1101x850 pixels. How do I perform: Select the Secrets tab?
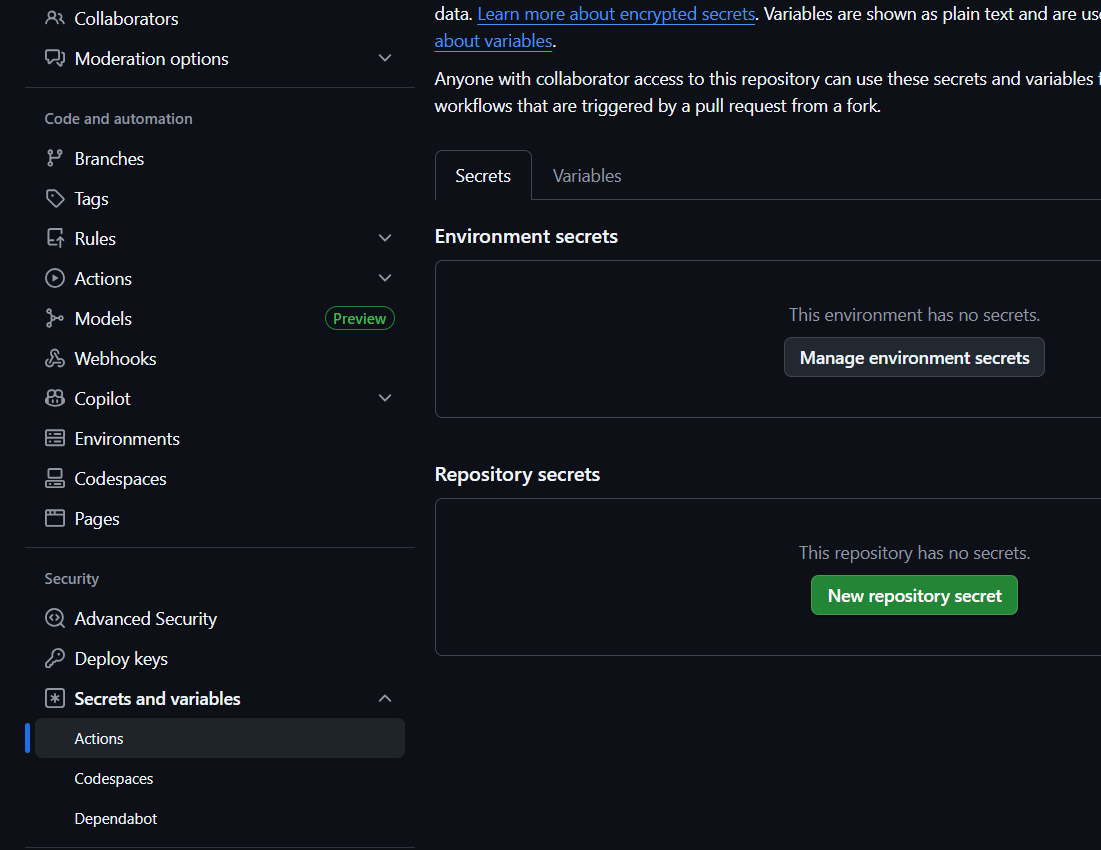click(483, 176)
